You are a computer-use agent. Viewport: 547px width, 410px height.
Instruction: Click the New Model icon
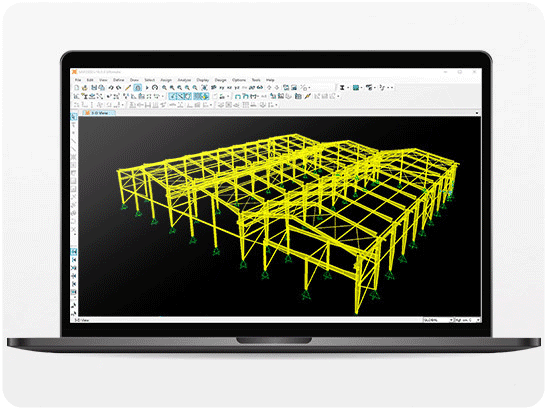(x=77, y=88)
